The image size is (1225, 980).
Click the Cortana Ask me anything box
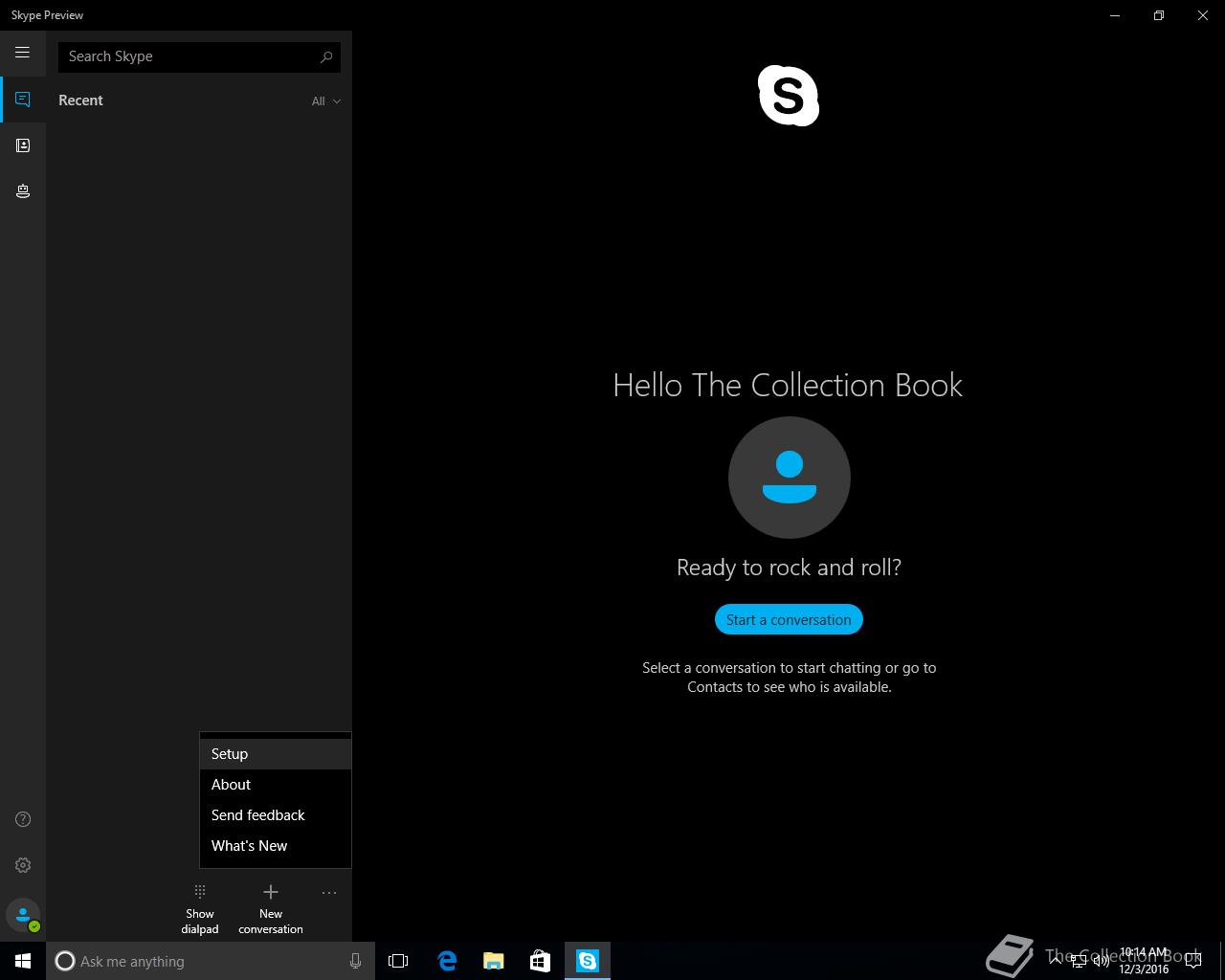coord(211,961)
